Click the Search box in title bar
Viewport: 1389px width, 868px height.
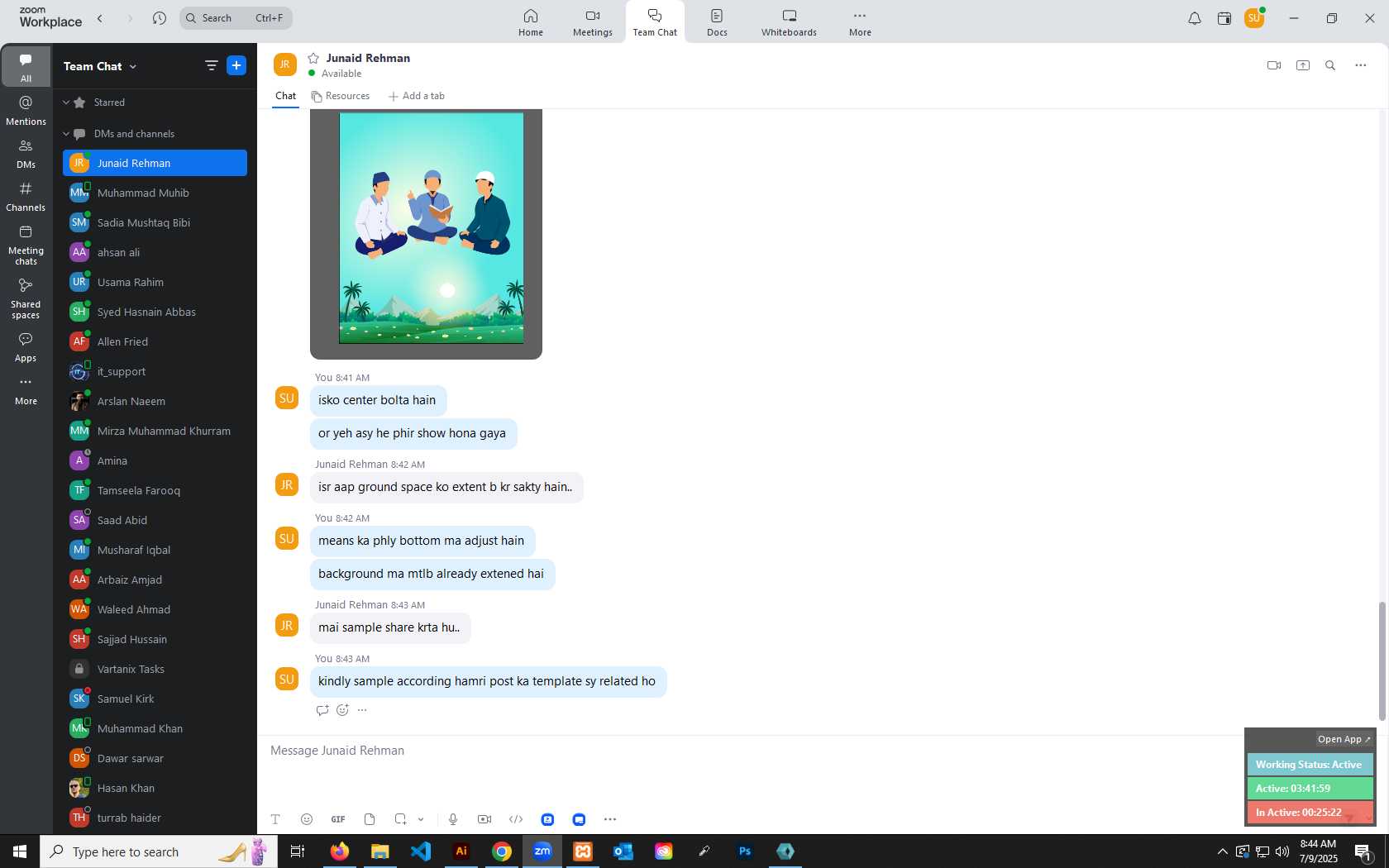pos(236,17)
